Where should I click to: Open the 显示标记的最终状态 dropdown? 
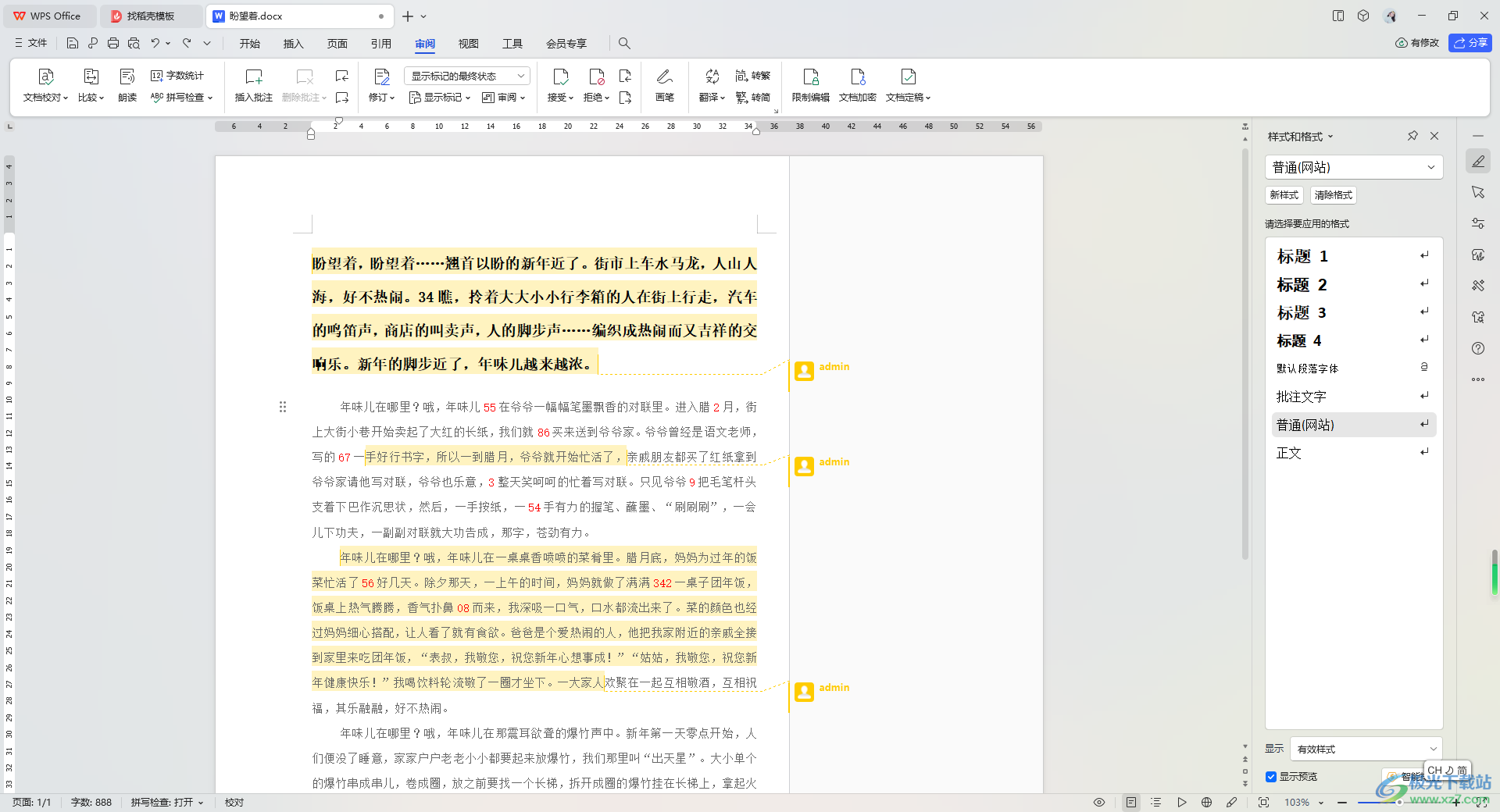tap(467, 76)
